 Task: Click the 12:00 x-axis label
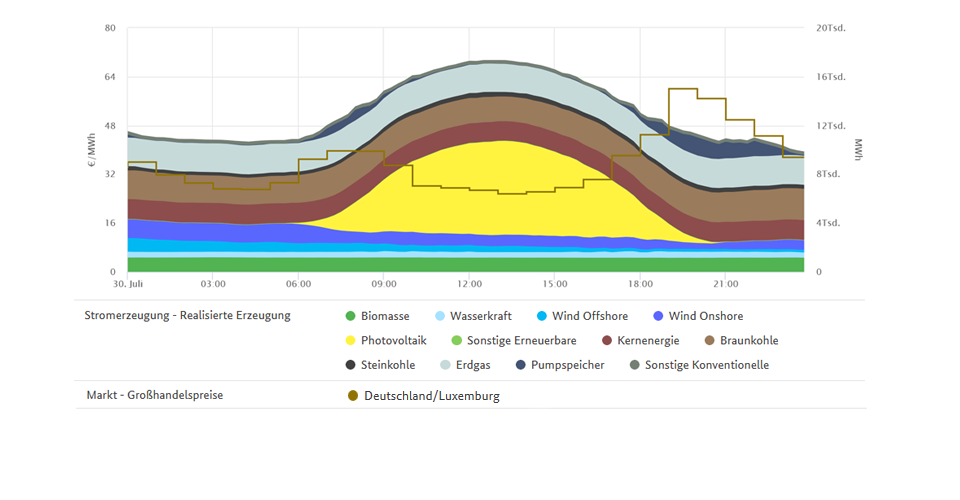pos(470,284)
